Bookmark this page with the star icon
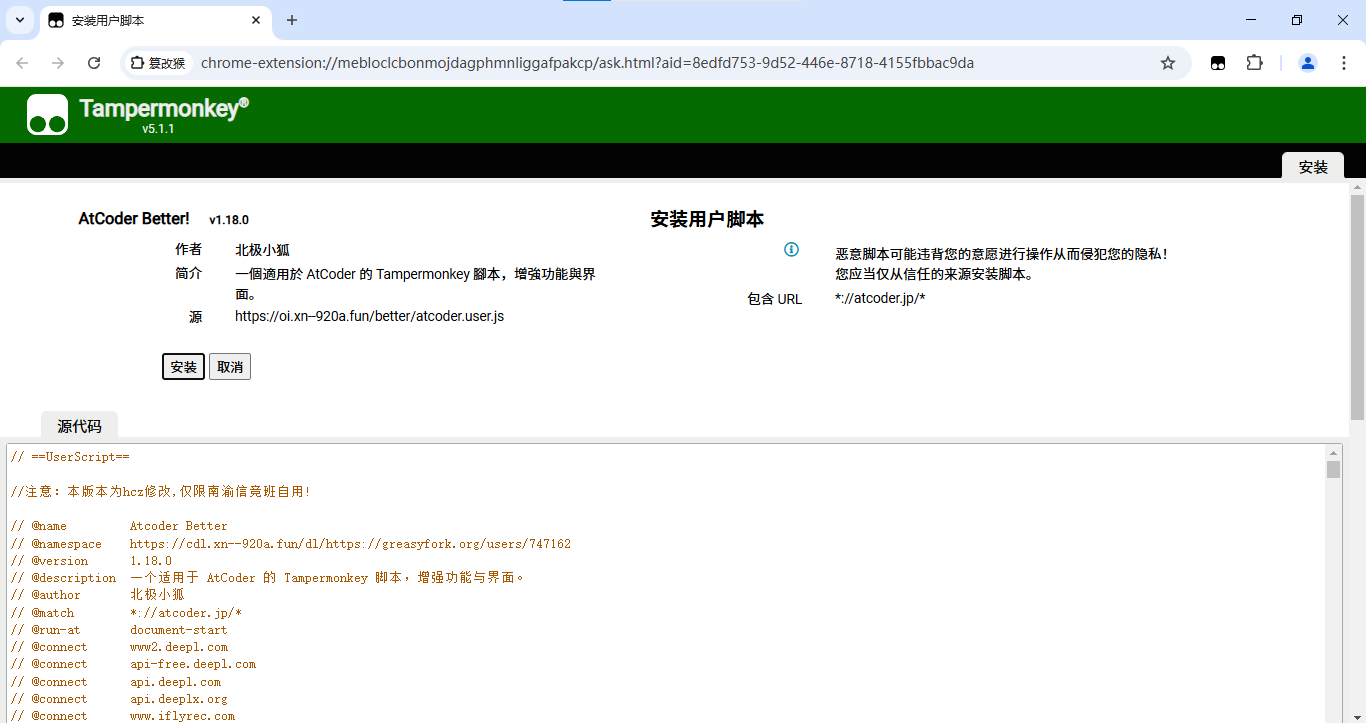The width and height of the screenshot is (1366, 723). tap(1168, 63)
